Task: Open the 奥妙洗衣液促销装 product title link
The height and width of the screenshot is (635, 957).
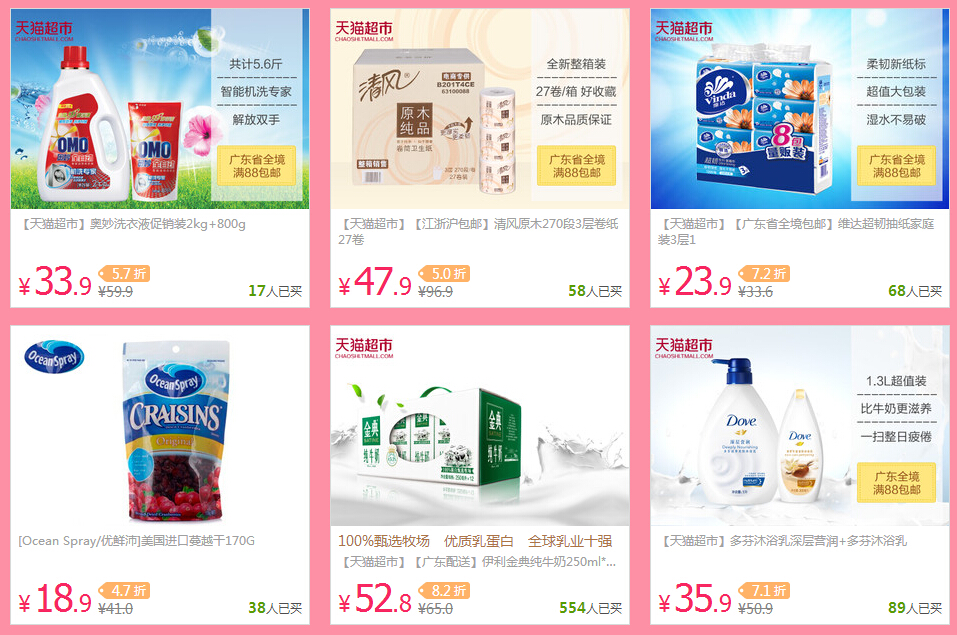Action: click(x=132, y=224)
